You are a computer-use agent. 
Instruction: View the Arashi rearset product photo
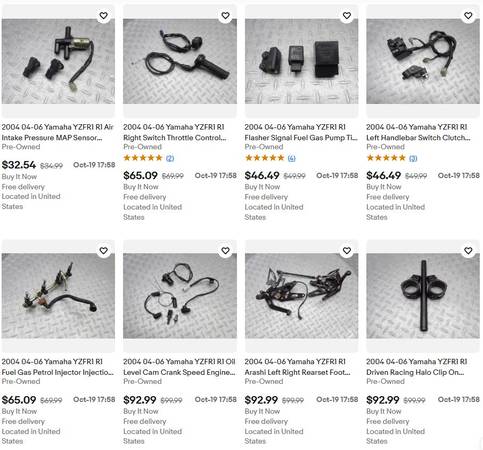click(302, 296)
